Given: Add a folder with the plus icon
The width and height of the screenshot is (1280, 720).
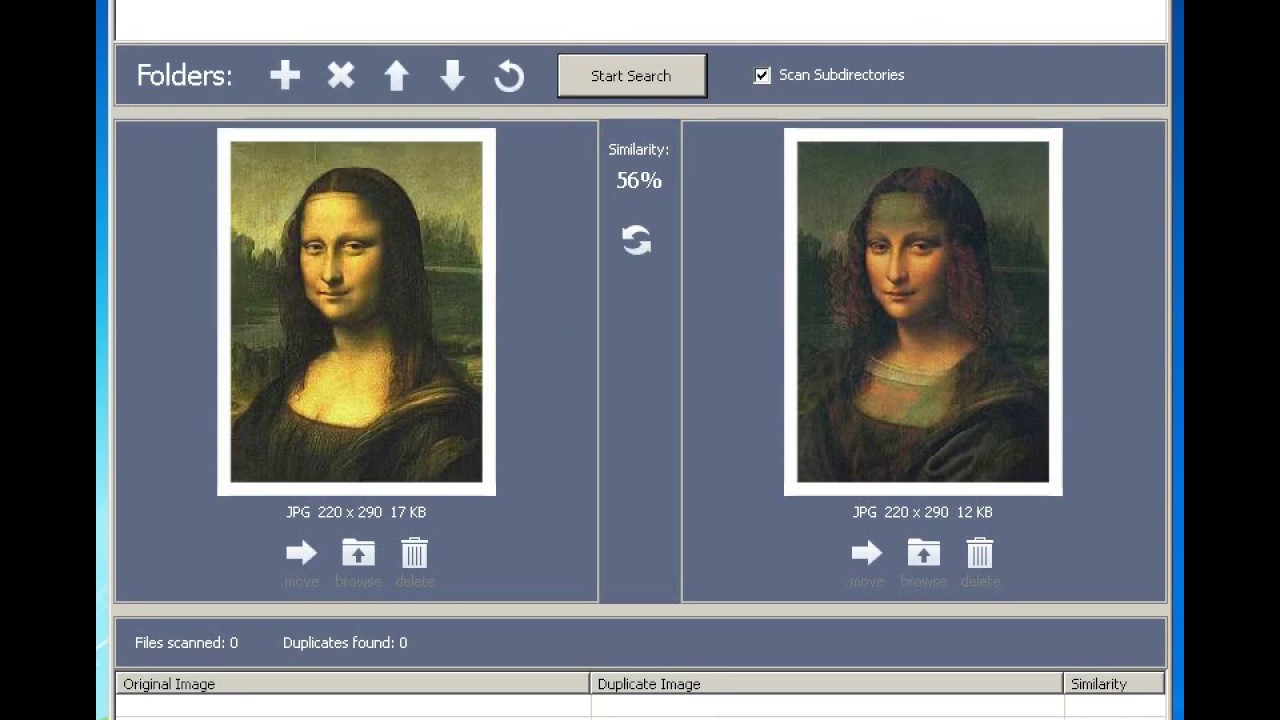Looking at the screenshot, I should [285, 76].
